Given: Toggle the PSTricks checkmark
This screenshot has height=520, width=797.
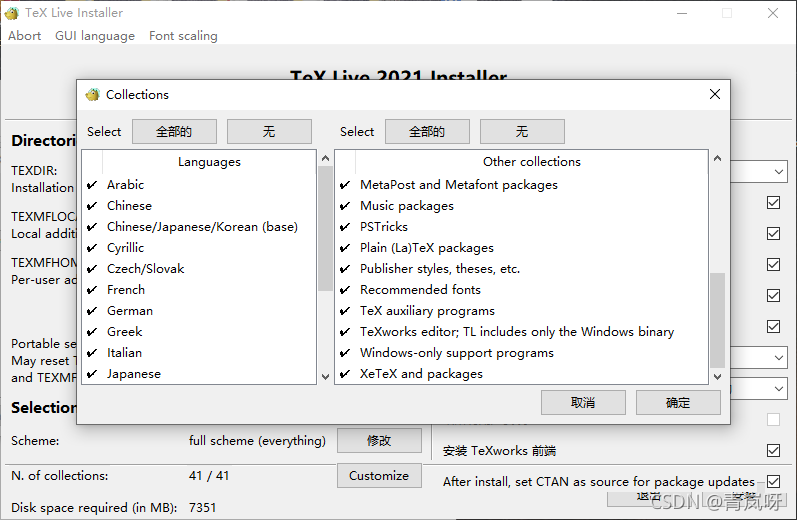Looking at the screenshot, I should pyautogui.click(x=345, y=227).
